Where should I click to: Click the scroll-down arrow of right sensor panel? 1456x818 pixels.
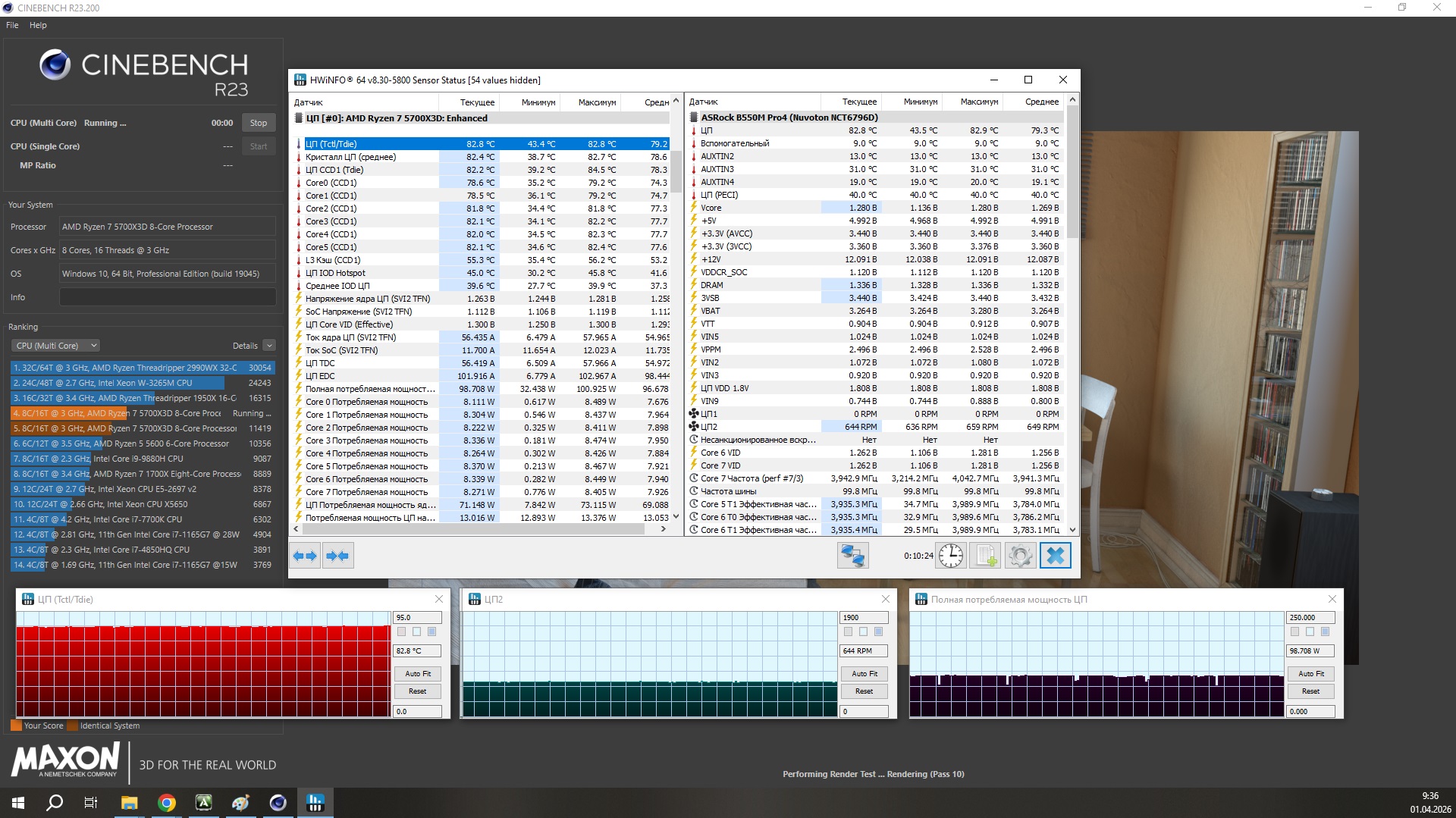[1072, 530]
